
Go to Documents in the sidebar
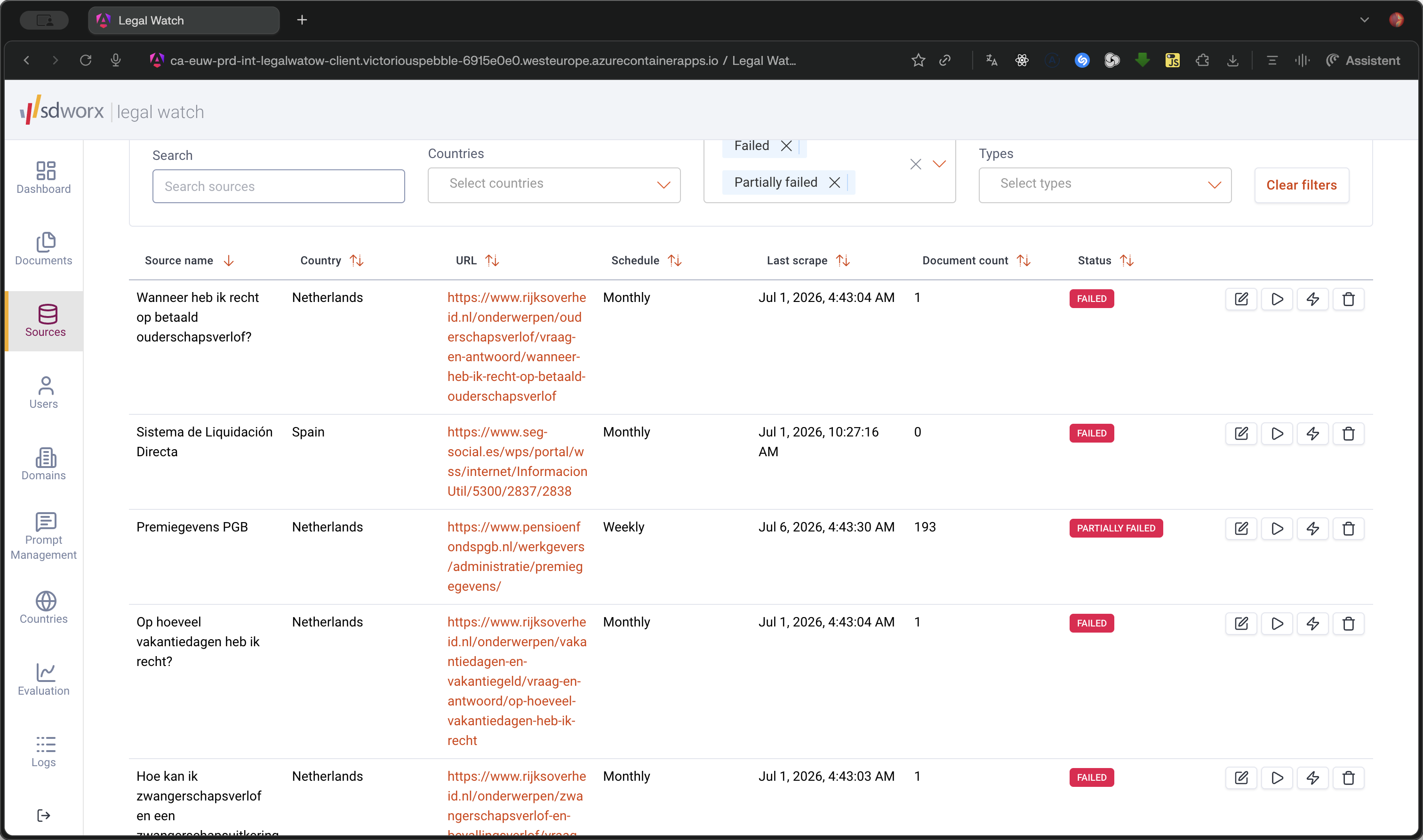point(44,249)
